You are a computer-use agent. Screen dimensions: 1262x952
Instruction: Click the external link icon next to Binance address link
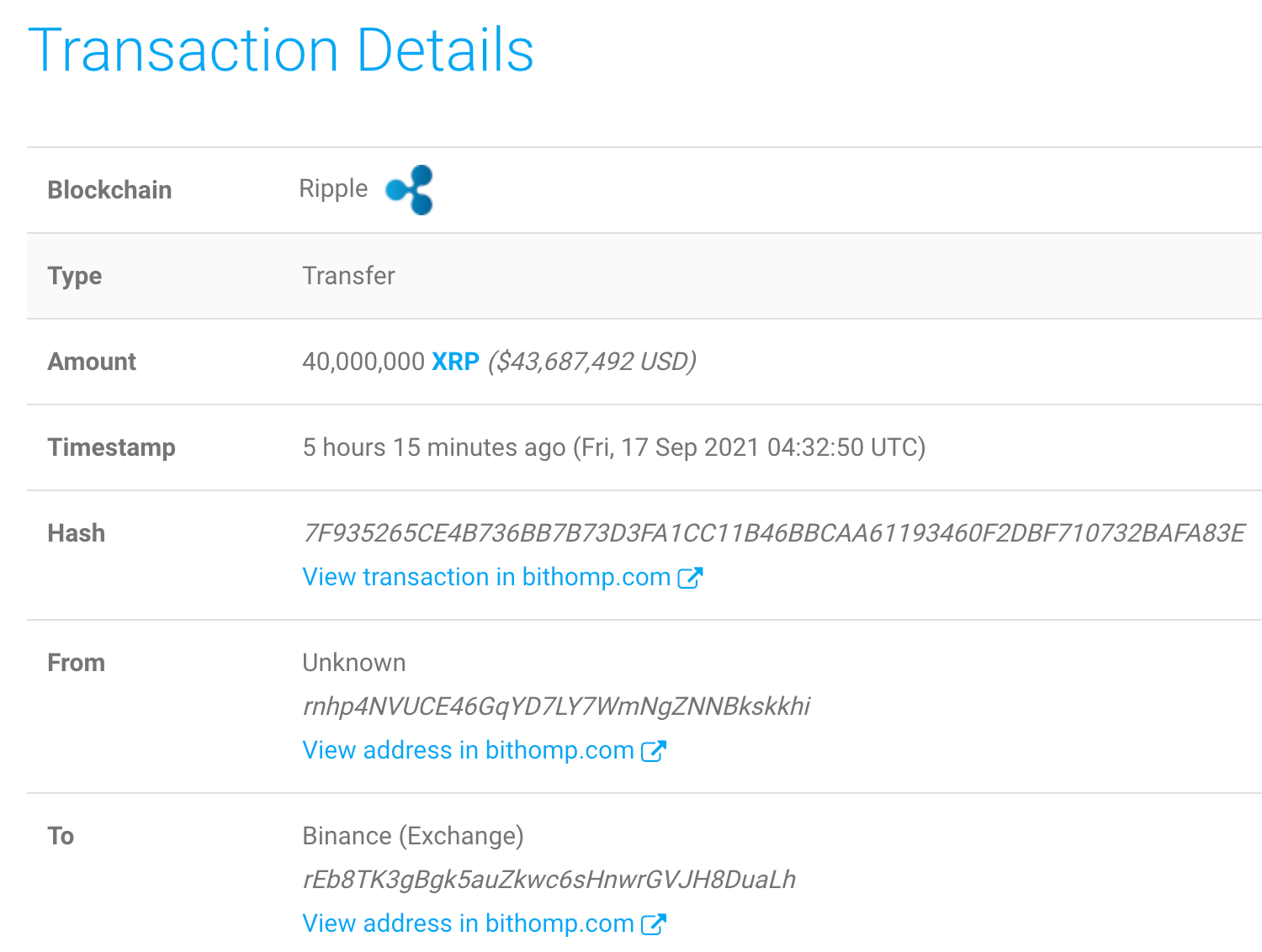click(653, 923)
